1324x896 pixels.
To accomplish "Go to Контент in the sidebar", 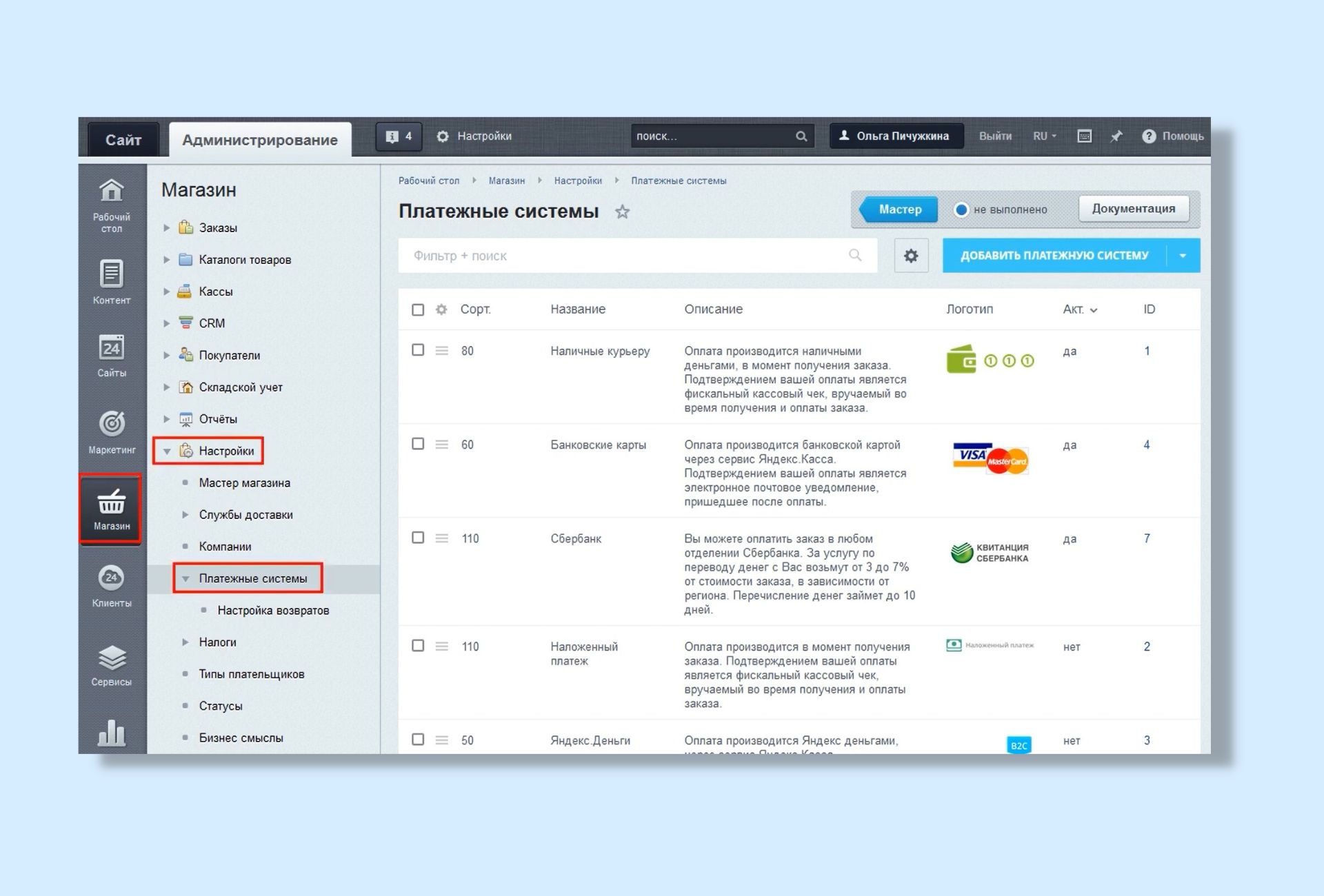I will click(112, 281).
